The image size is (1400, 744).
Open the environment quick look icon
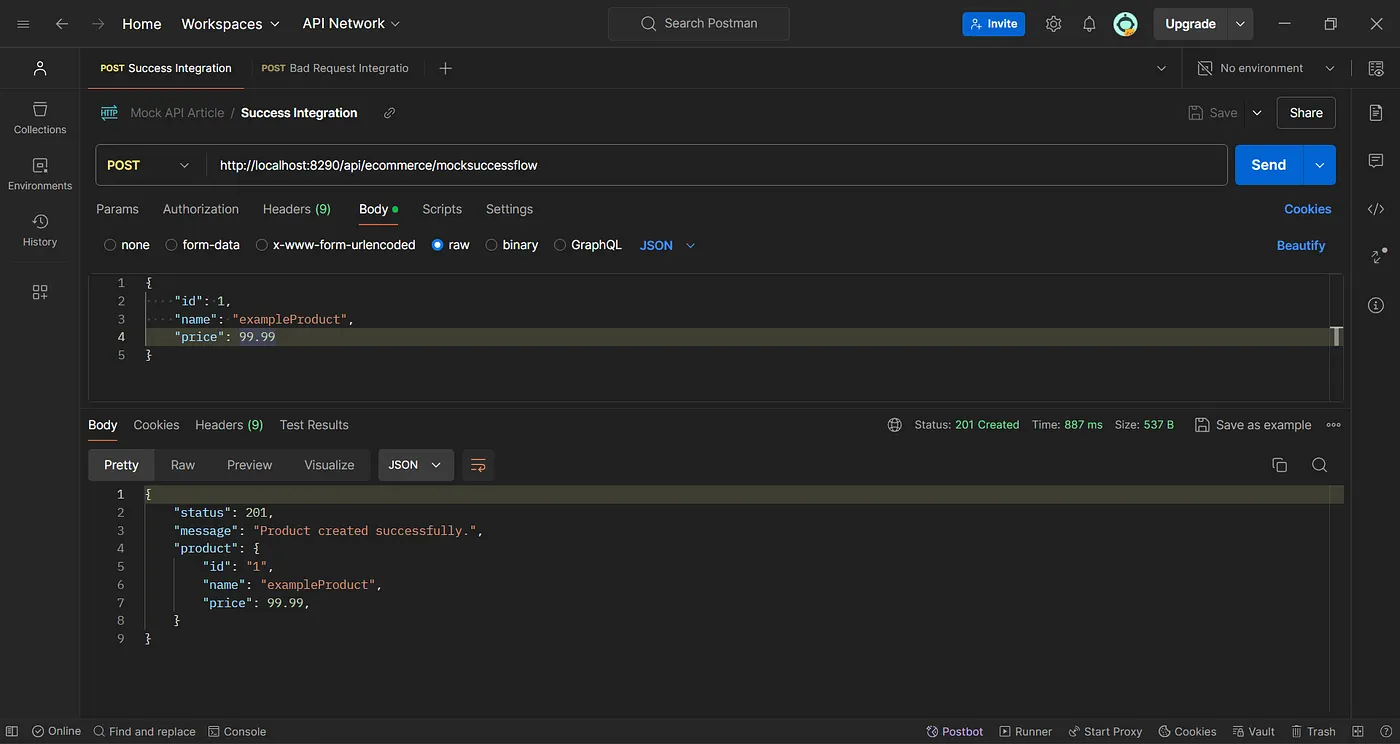pos(1376,68)
